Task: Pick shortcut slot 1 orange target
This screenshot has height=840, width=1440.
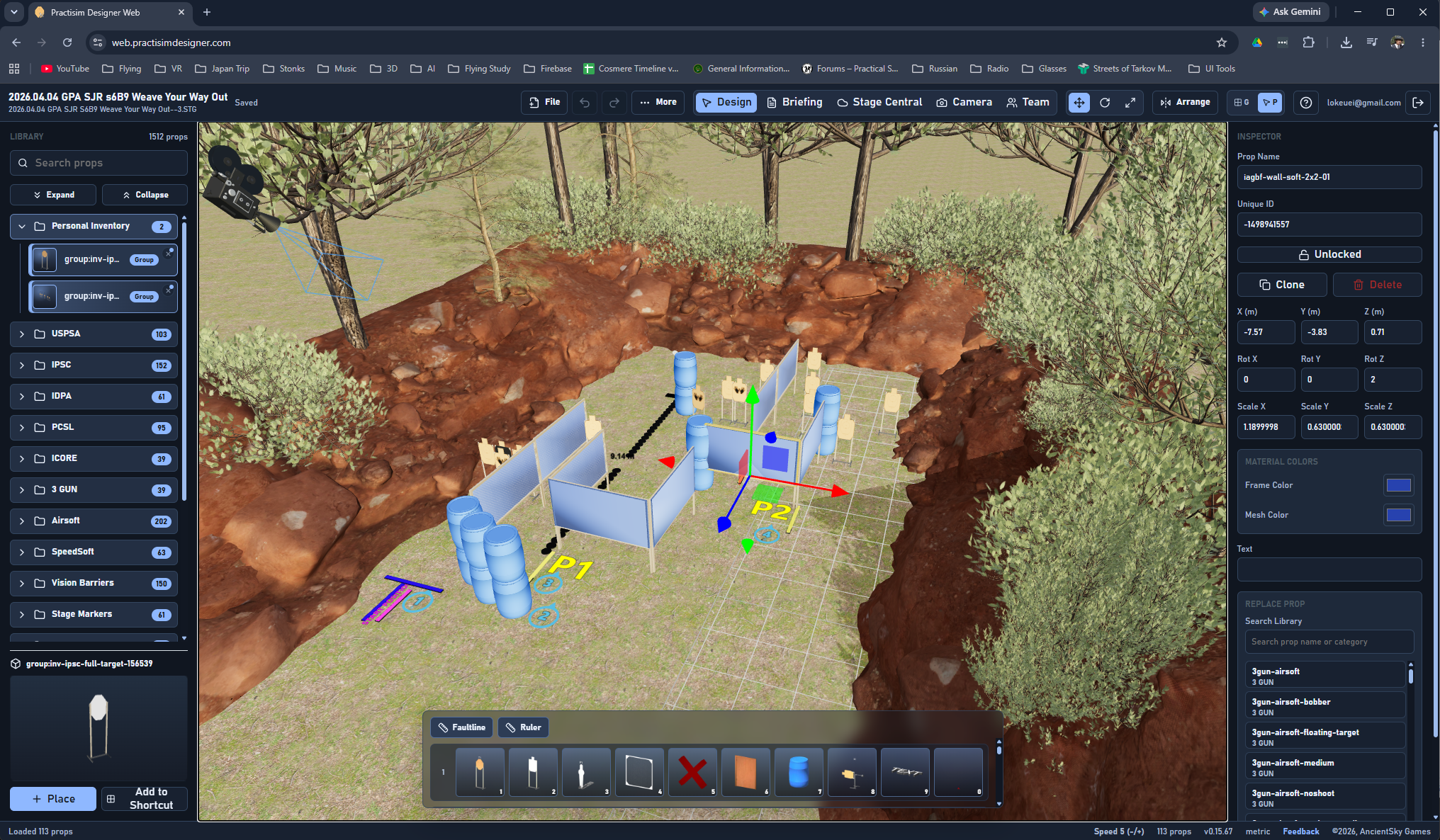Action: point(480,772)
